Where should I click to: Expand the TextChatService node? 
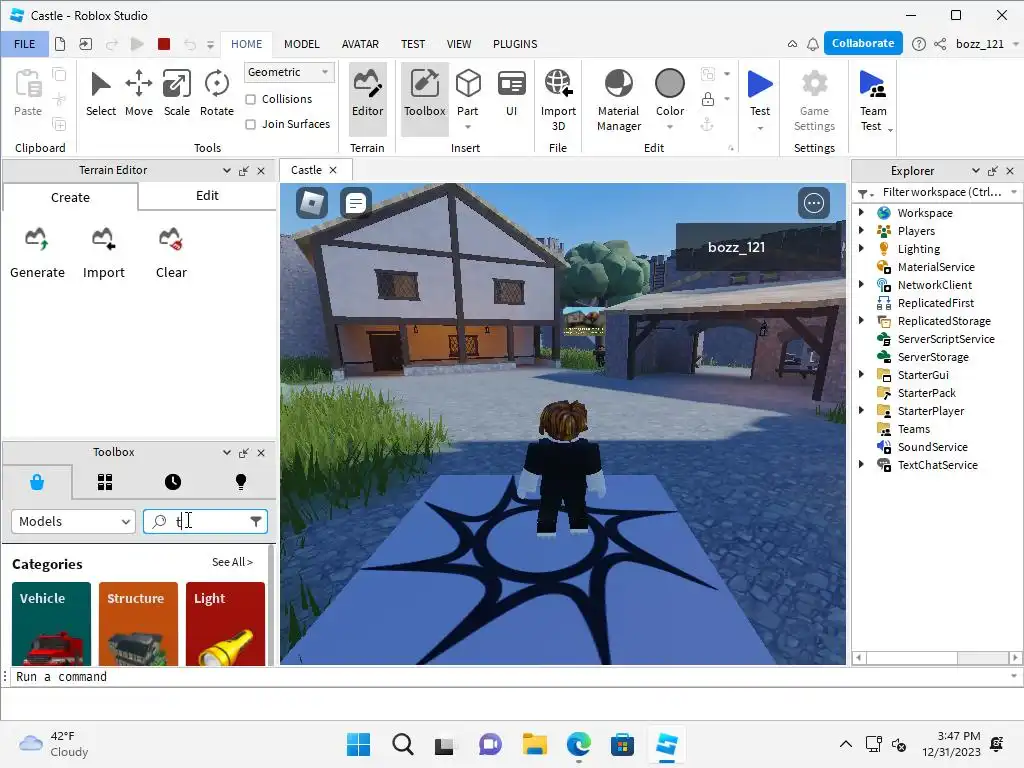tap(861, 464)
